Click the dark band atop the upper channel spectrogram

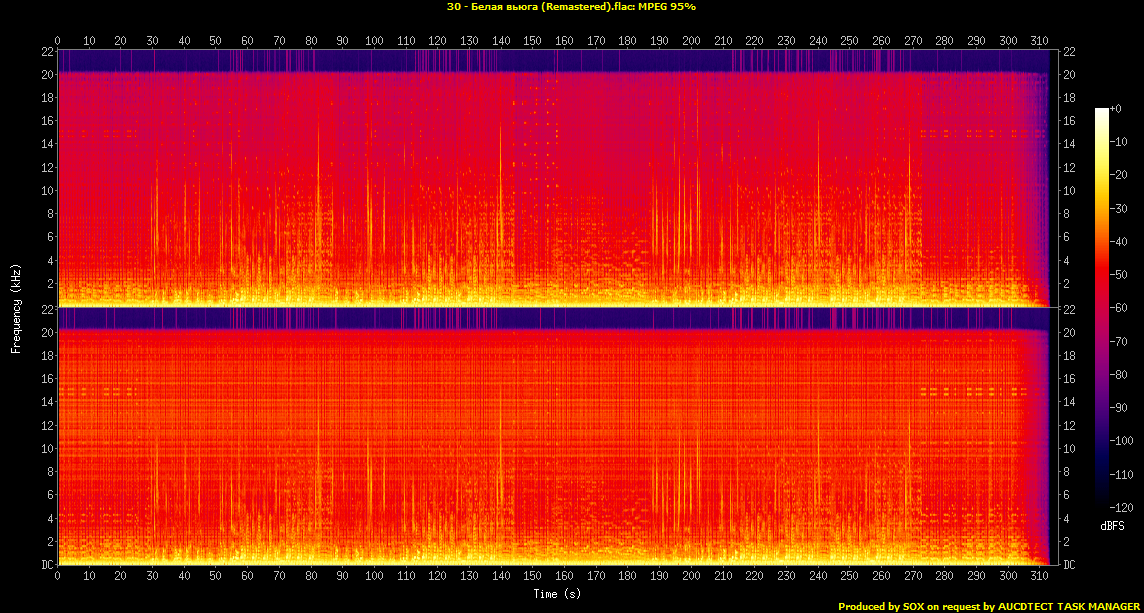[550, 60]
